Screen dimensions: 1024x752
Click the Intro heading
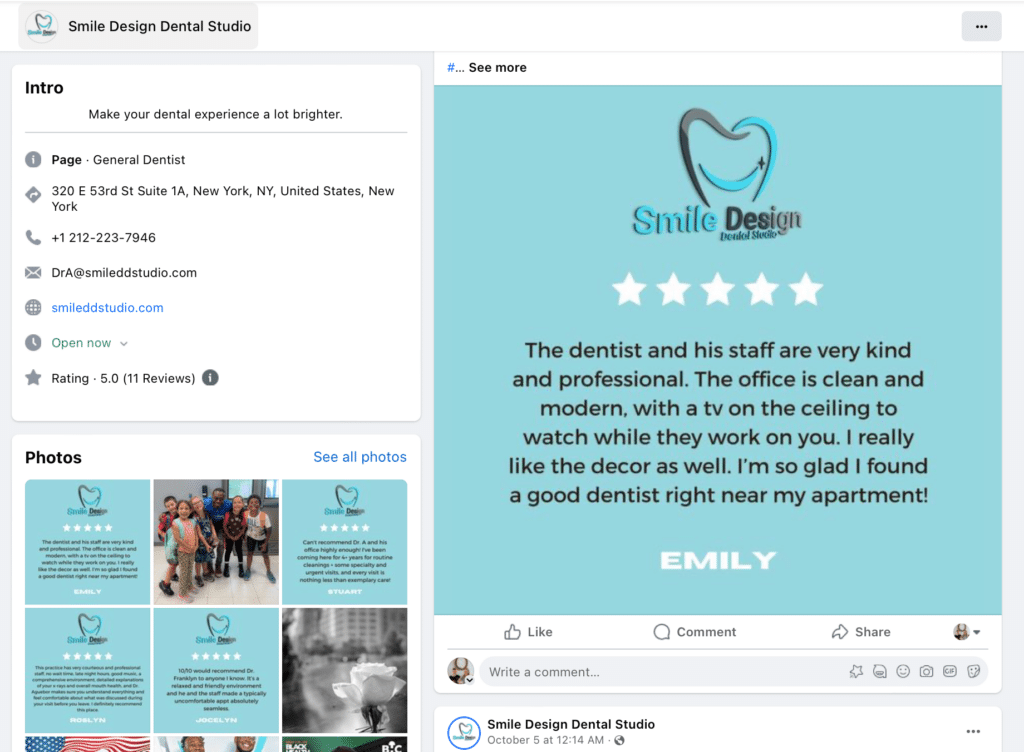(x=44, y=88)
